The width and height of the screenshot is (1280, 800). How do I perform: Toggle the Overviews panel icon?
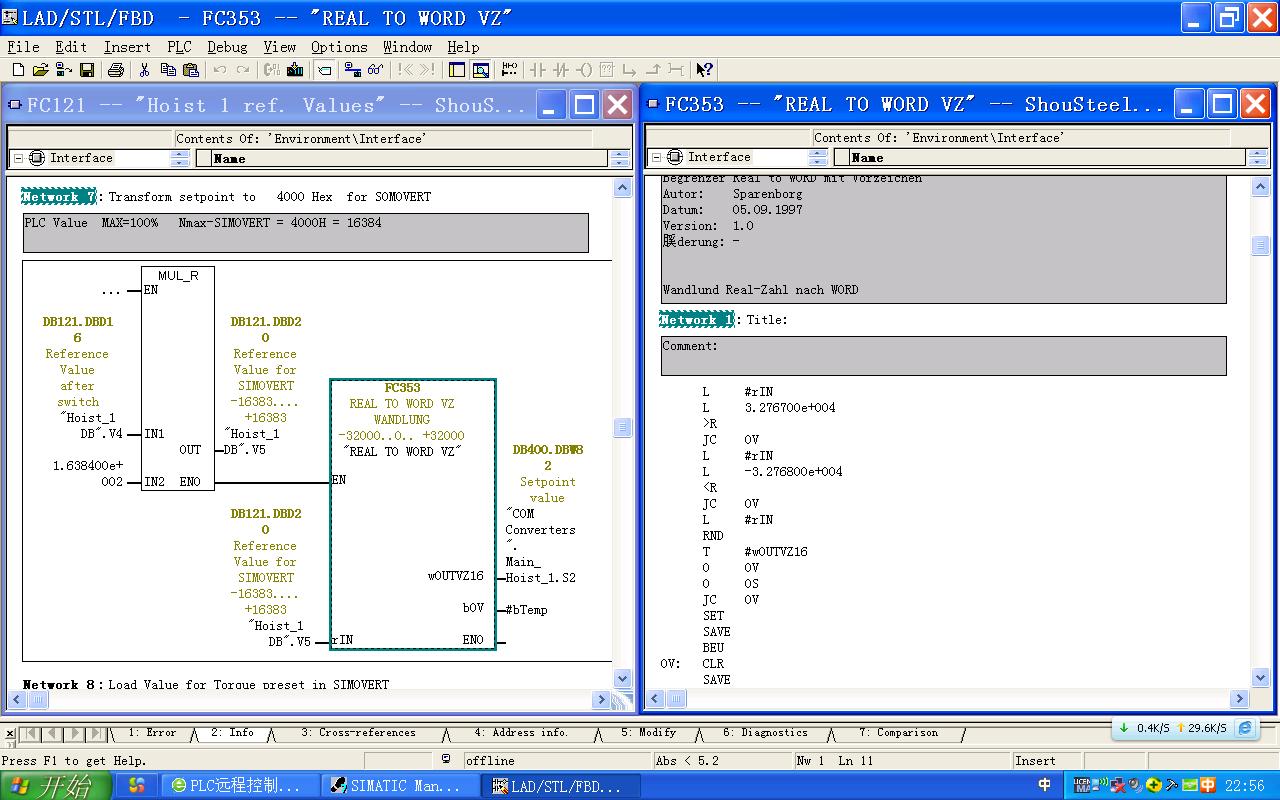[x=457, y=70]
